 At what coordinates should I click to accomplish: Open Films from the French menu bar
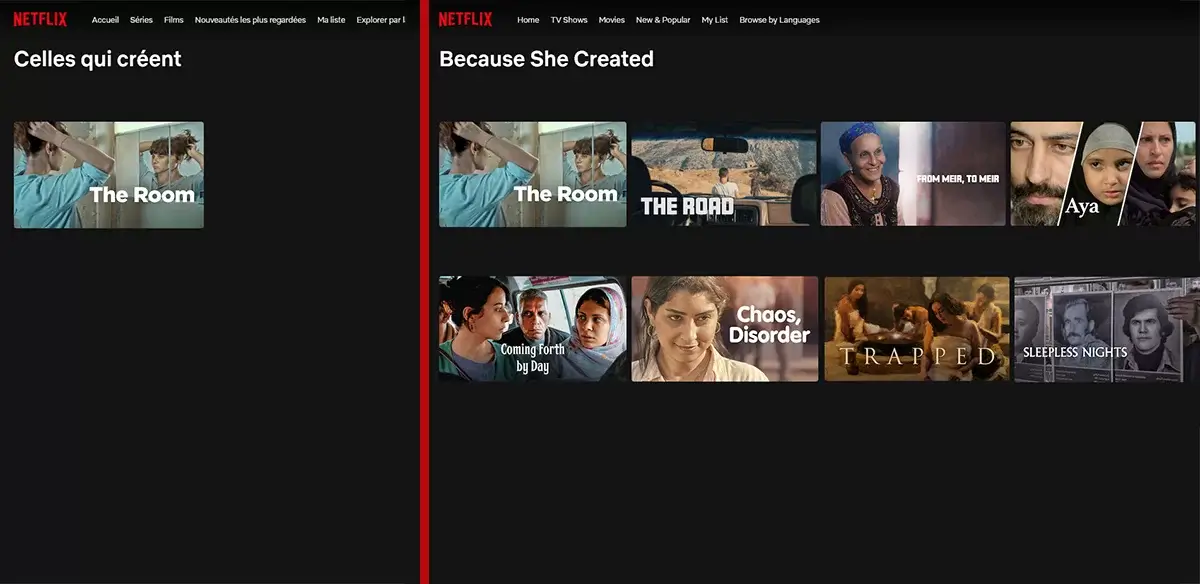(173, 19)
